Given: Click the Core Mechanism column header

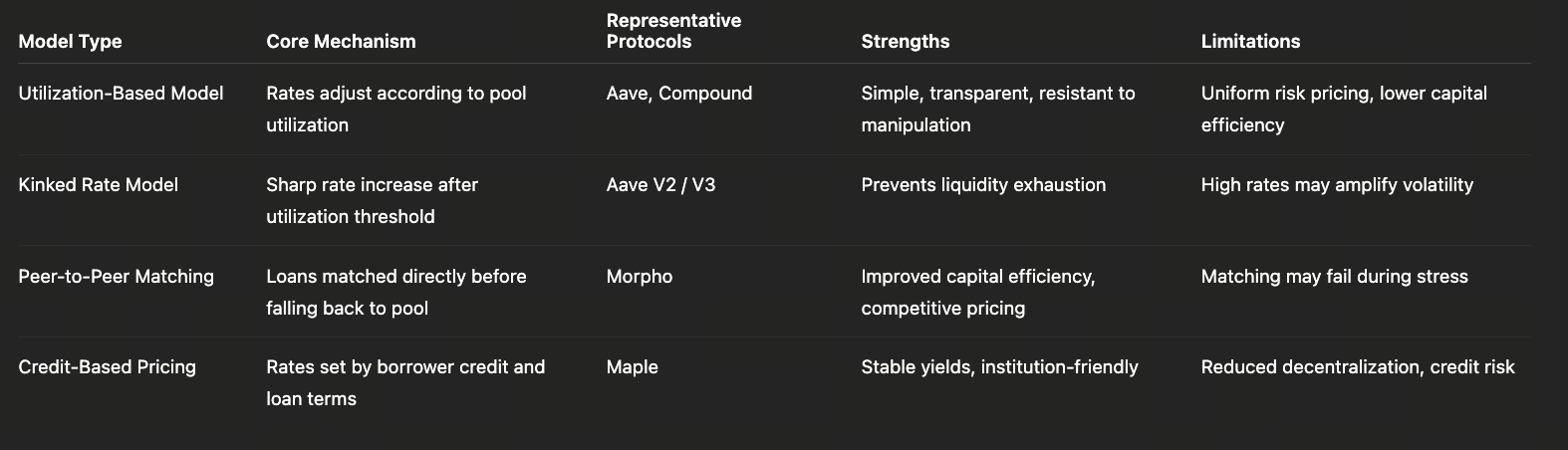Looking at the screenshot, I should click(x=341, y=42).
